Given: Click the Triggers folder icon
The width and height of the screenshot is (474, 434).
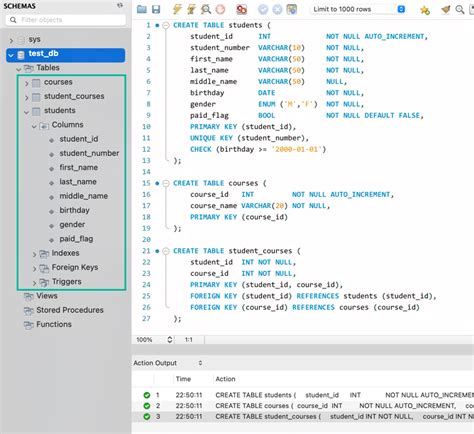Looking at the screenshot, I should [44, 283].
